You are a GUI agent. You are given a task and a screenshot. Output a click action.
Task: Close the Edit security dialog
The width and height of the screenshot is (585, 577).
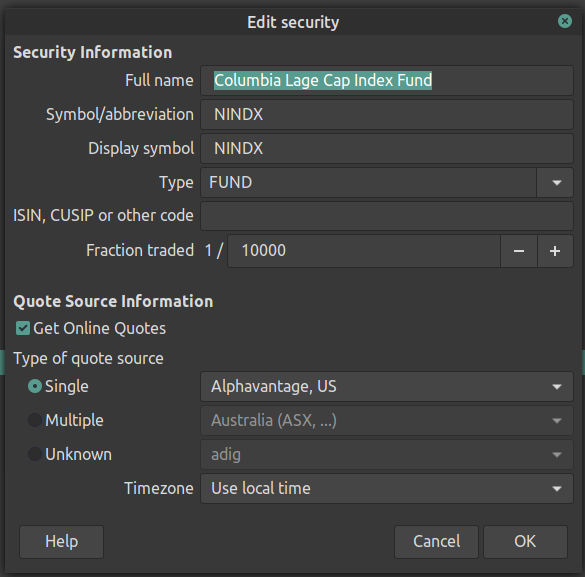tap(564, 21)
